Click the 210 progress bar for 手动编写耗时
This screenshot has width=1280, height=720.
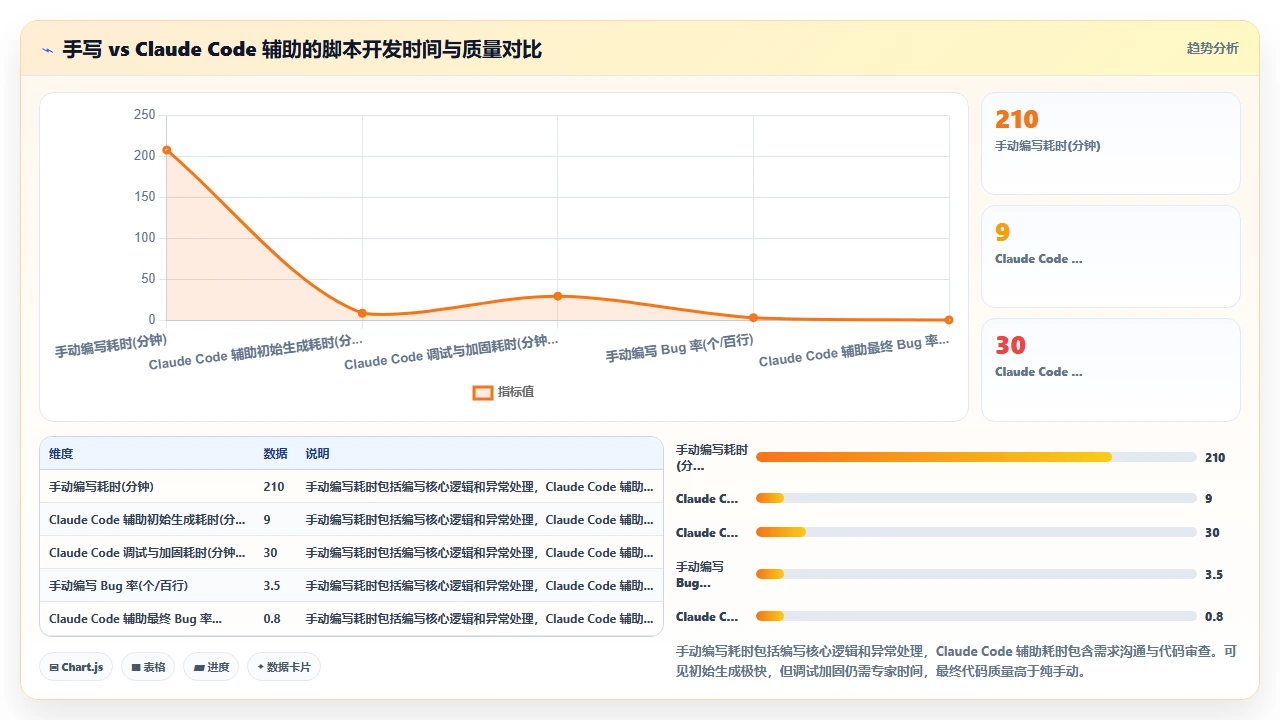(976, 457)
